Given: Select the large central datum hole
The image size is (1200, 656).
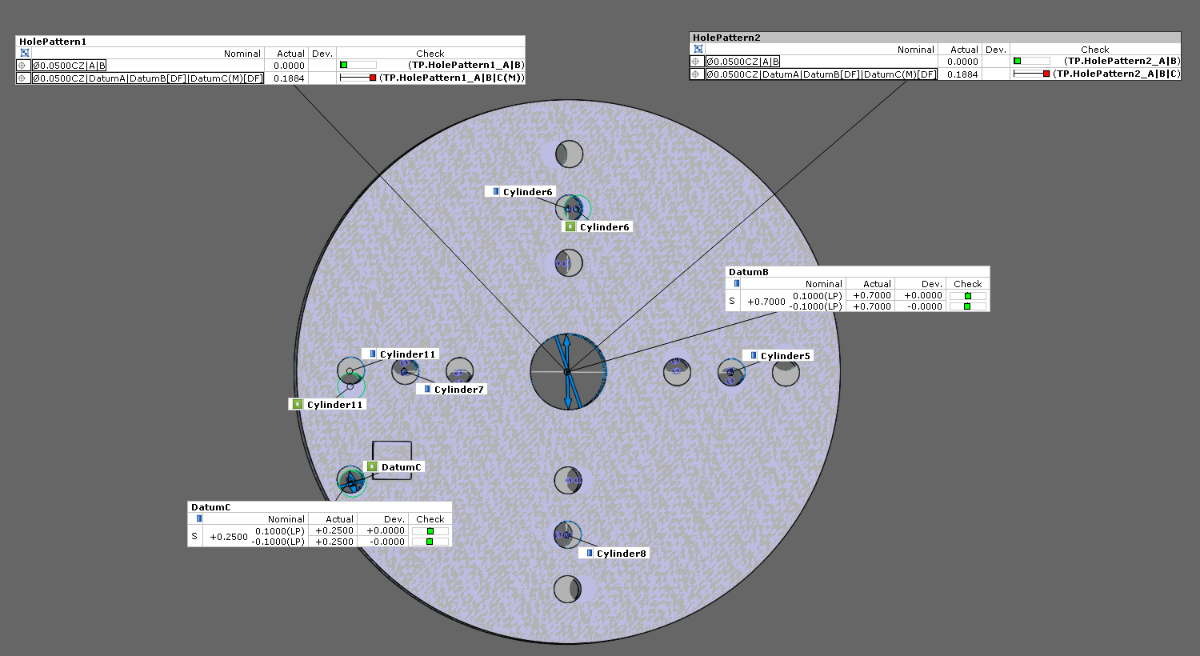Looking at the screenshot, I should pyautogui.click(x=567, y=371).
